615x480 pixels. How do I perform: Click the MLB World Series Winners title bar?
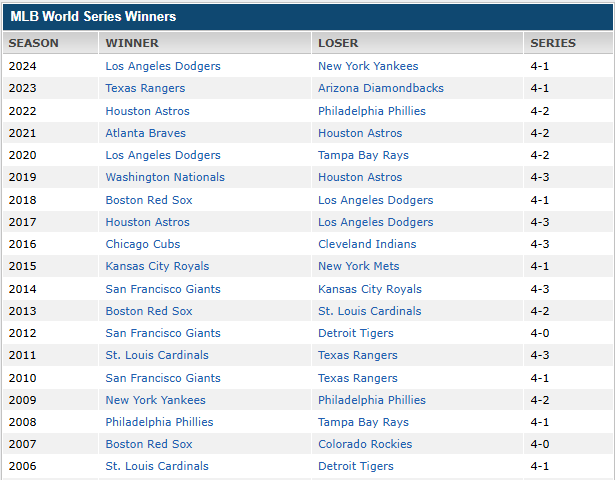(x=93, y=17)
